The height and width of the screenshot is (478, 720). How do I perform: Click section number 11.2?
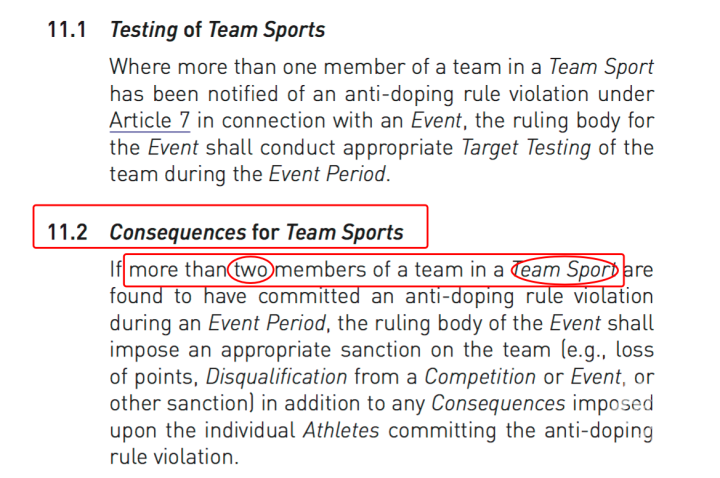67,233
